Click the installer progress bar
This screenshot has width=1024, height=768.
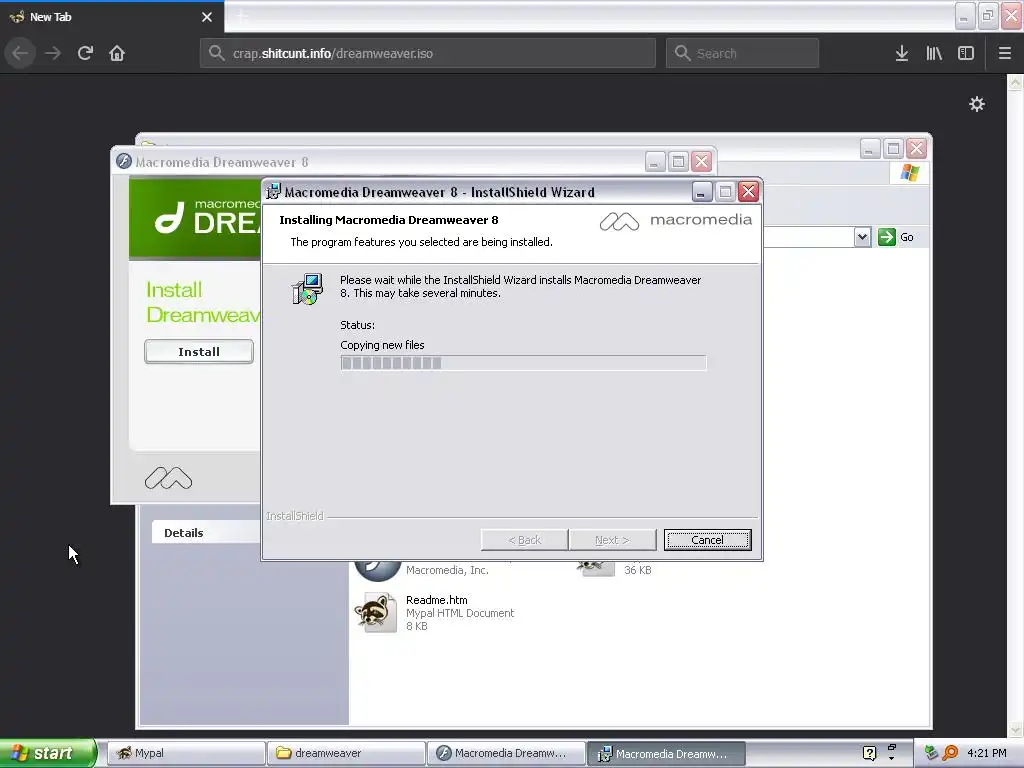pos(523,363)
